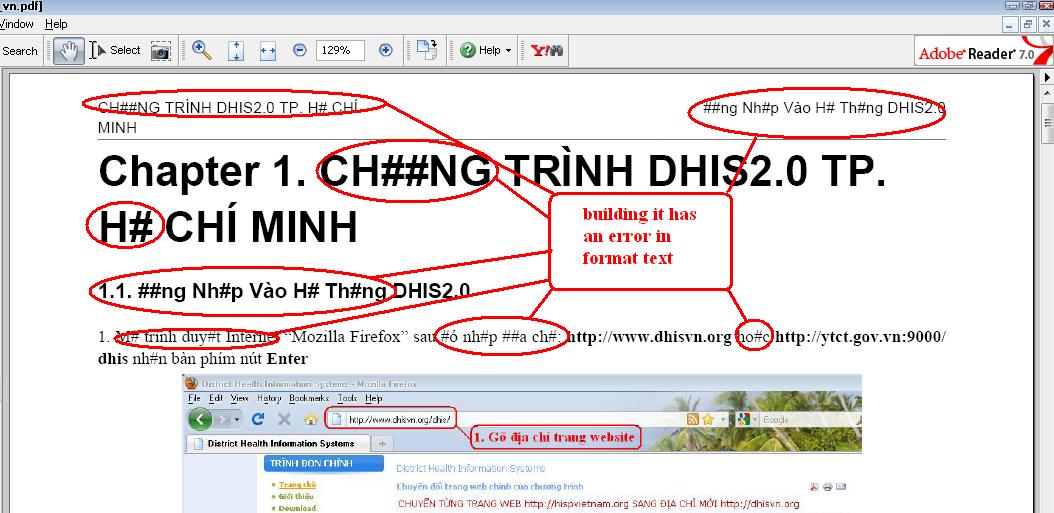1054x513 pixels.
Task: Click the small arrow above the scrollbar
Action: (1047, 77)
